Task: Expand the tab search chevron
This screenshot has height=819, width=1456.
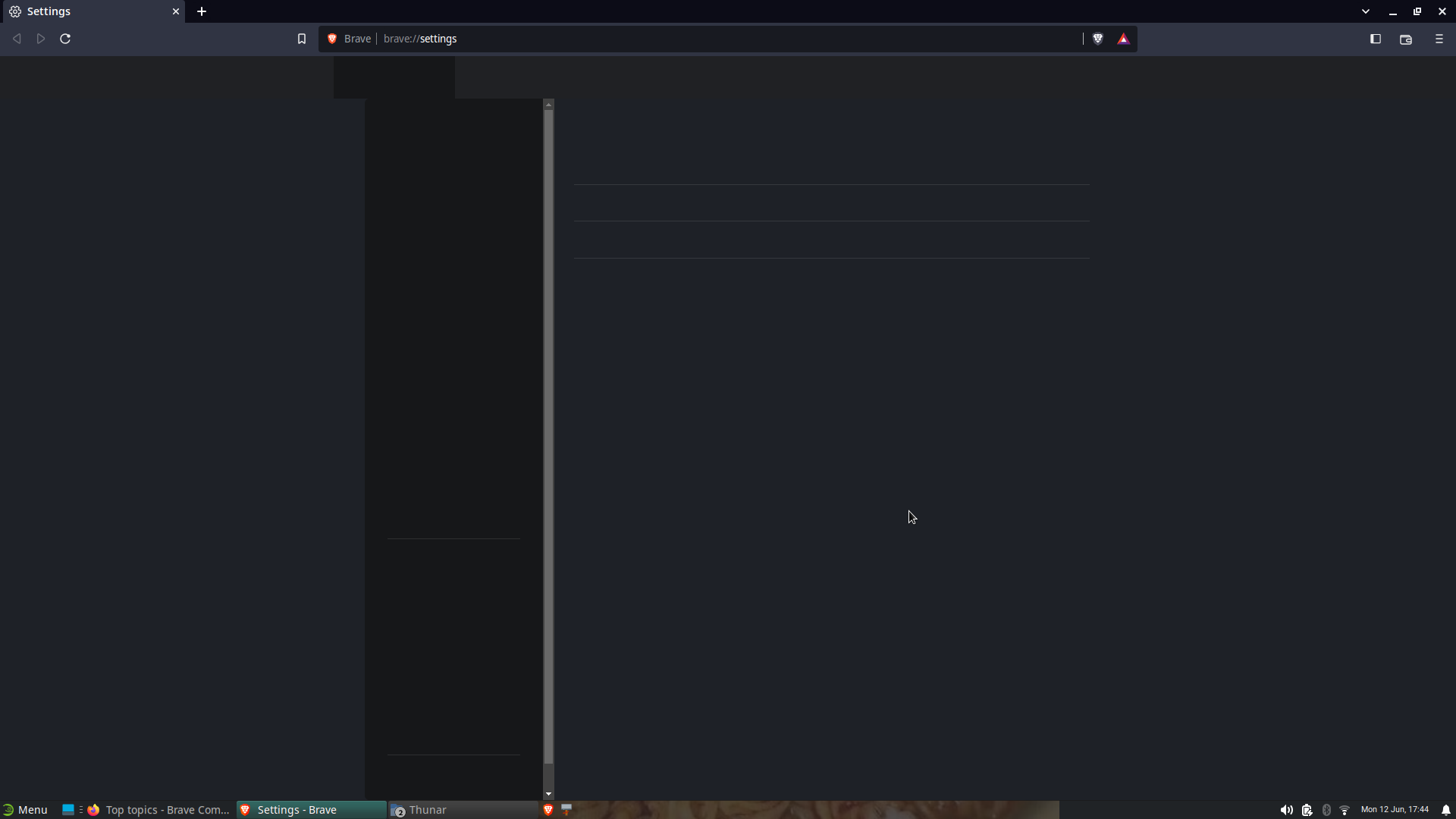Action: coord(1365,11)
